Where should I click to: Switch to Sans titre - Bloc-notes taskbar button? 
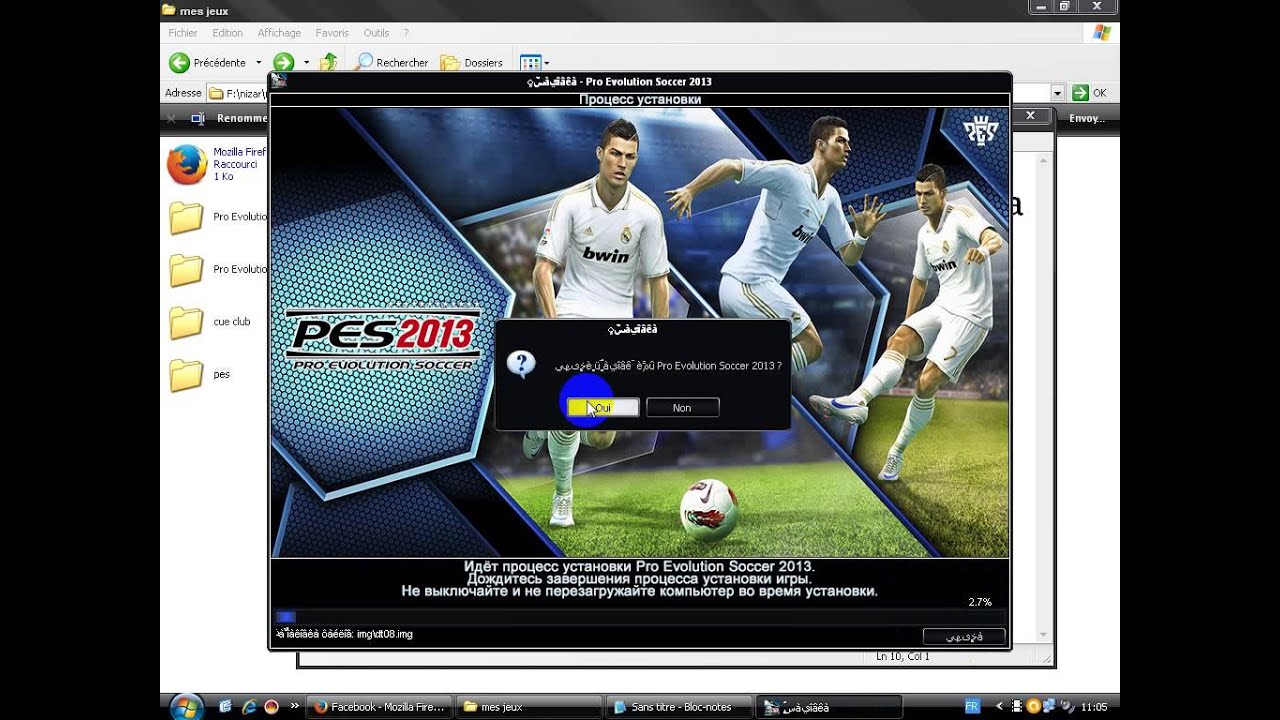pos(679,707)
